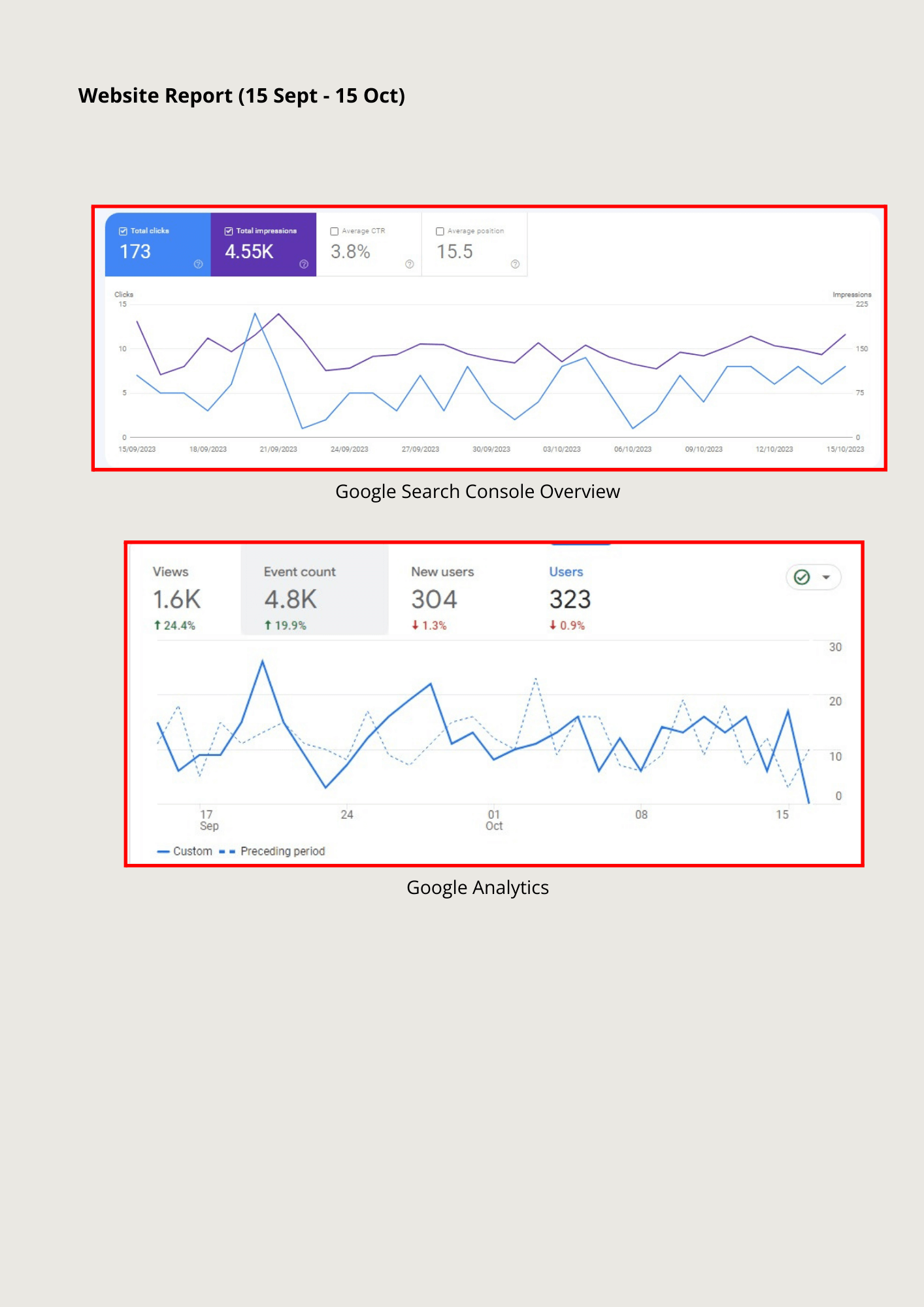The image size is (924, 1307).
Task: Open help icon on Total clicks card
Action: (x=198, y=264)
